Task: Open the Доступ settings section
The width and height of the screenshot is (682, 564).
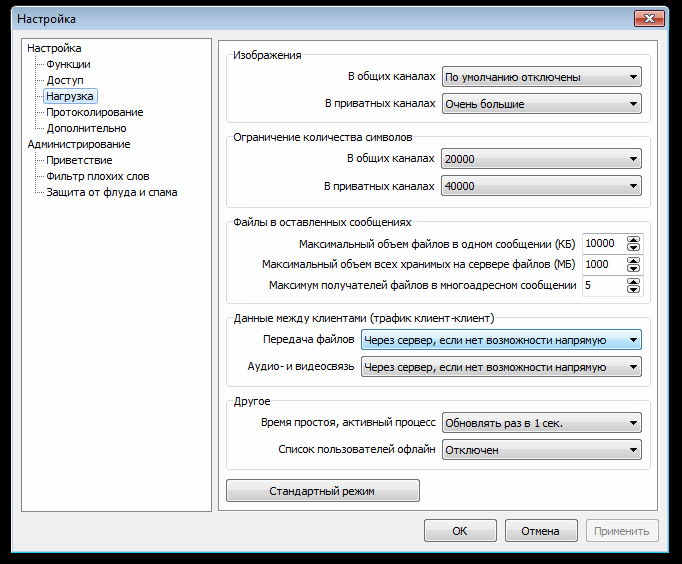Action: click(65, 80)
